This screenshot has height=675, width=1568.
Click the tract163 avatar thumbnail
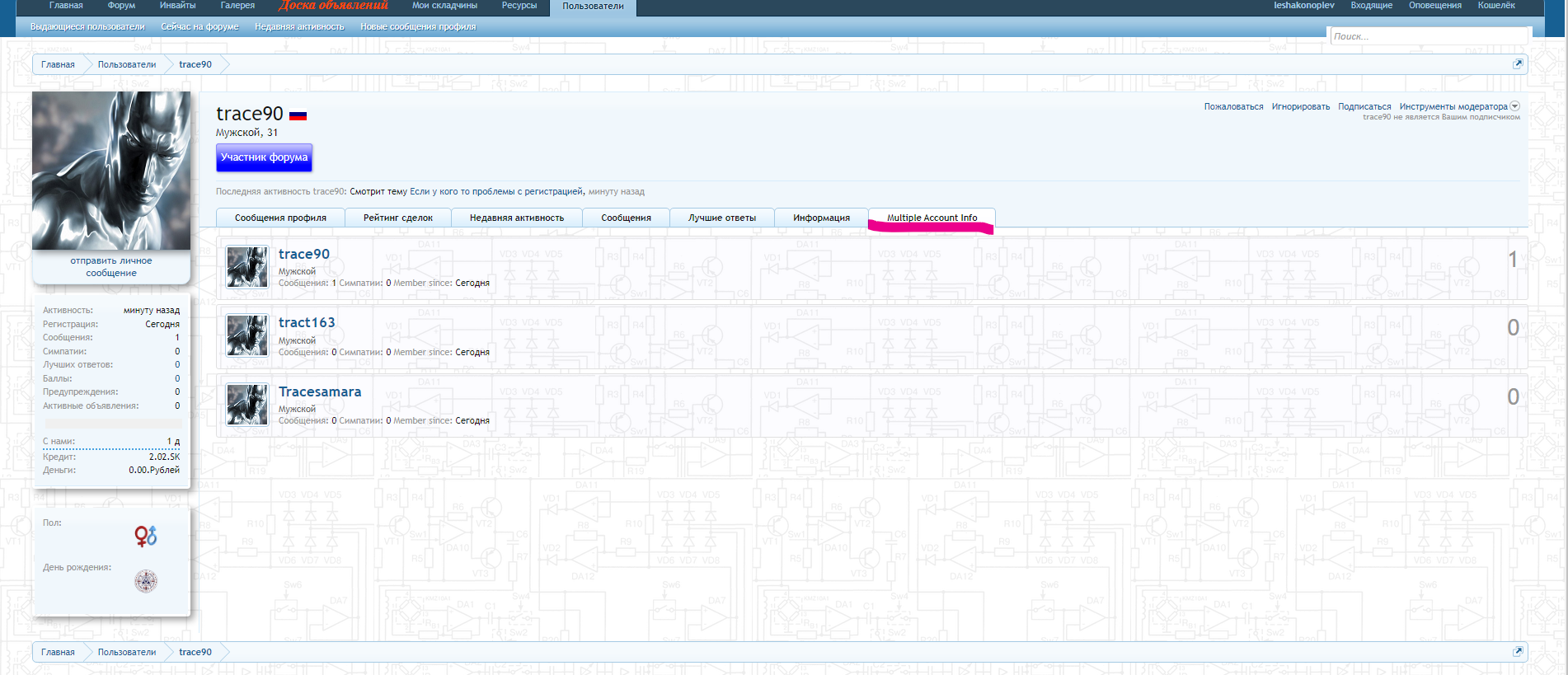pyautogui.click(x=247, y=336)
